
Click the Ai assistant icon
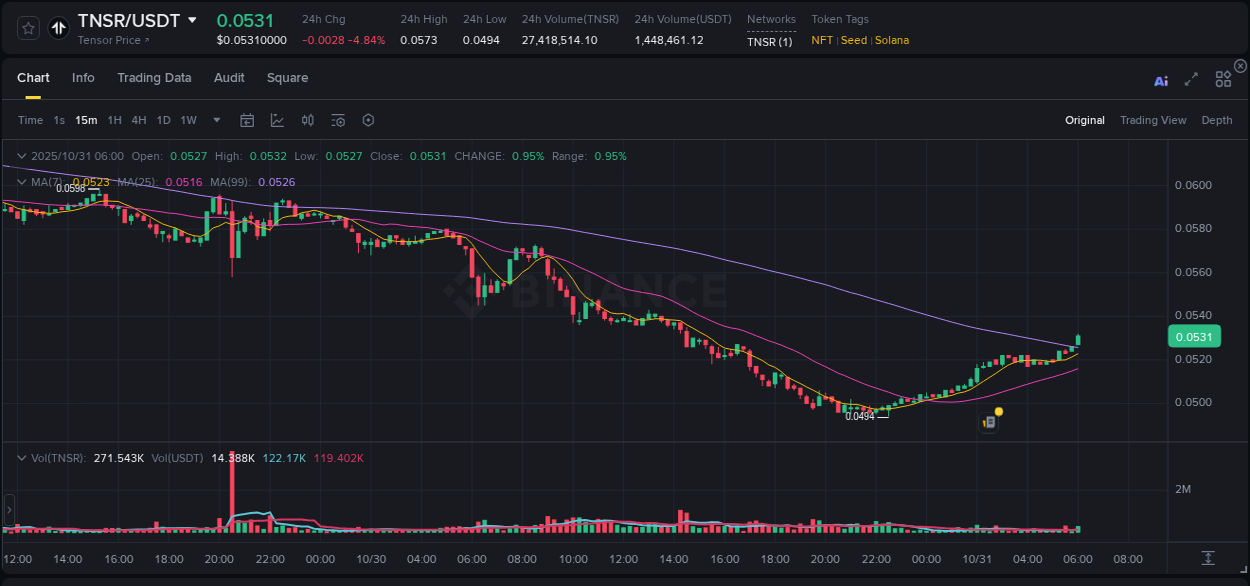click(1161, 81)
